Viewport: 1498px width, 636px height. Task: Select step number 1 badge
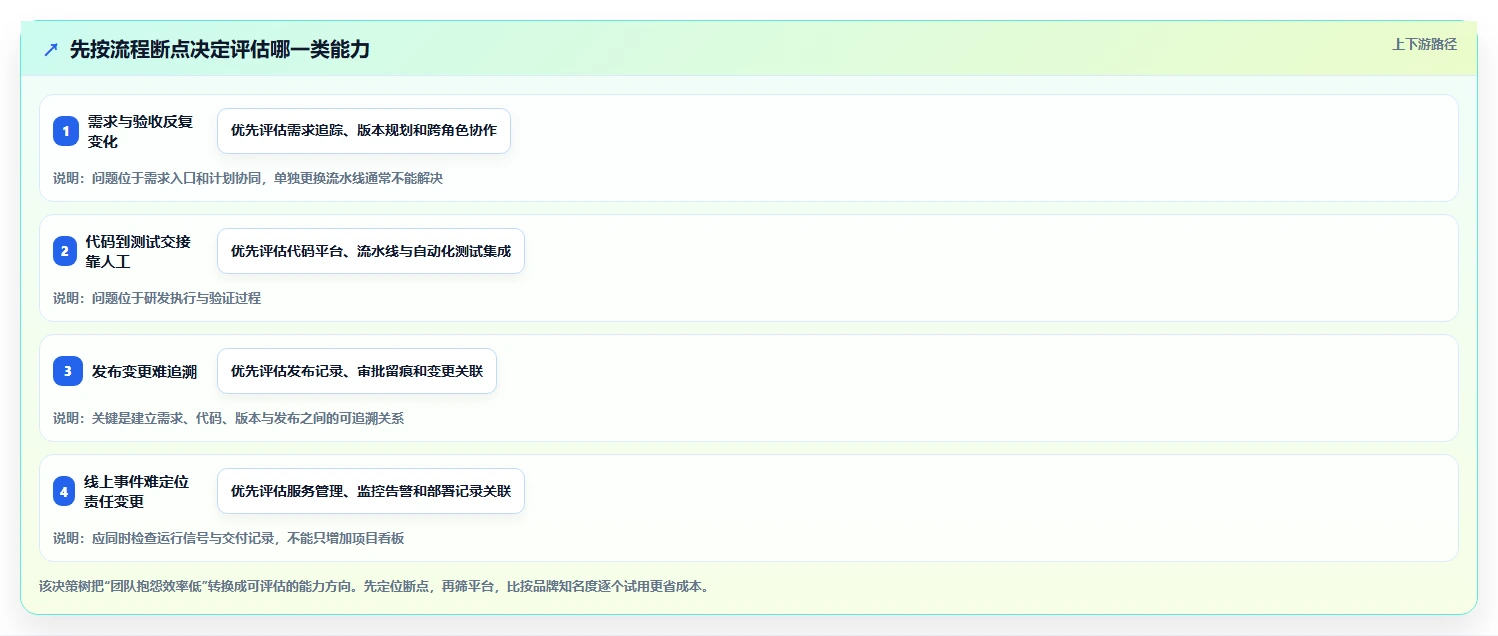pyautogui.click(x=66, y=131)
